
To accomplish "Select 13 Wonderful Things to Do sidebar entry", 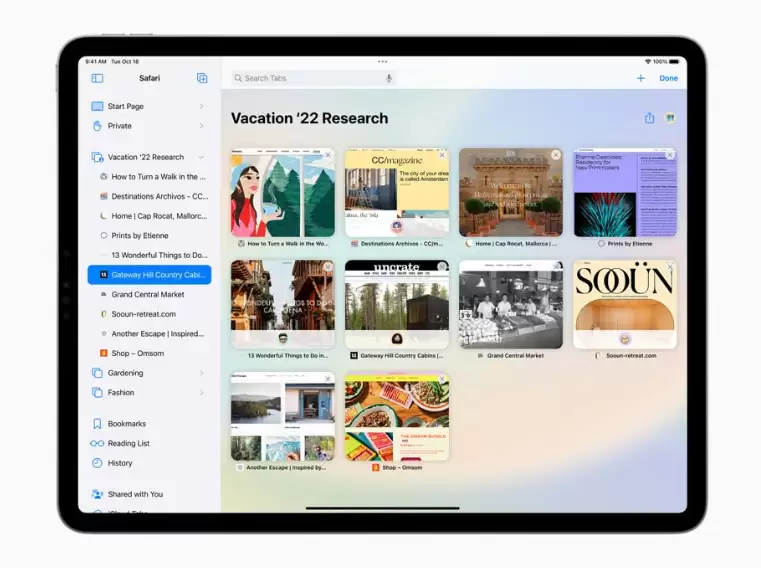I will [x=149, y=255].
